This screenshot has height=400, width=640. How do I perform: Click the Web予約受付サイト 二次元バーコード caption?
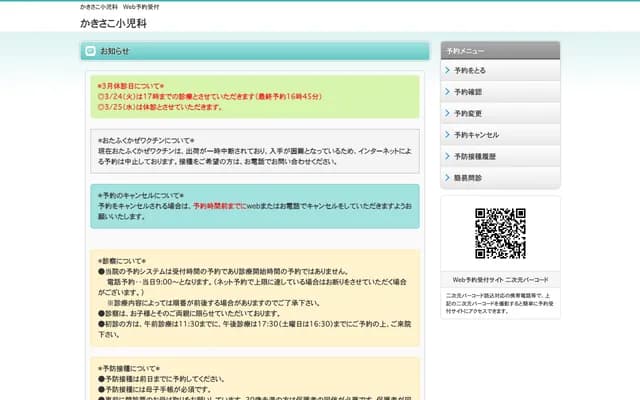(x=500, y=280)
